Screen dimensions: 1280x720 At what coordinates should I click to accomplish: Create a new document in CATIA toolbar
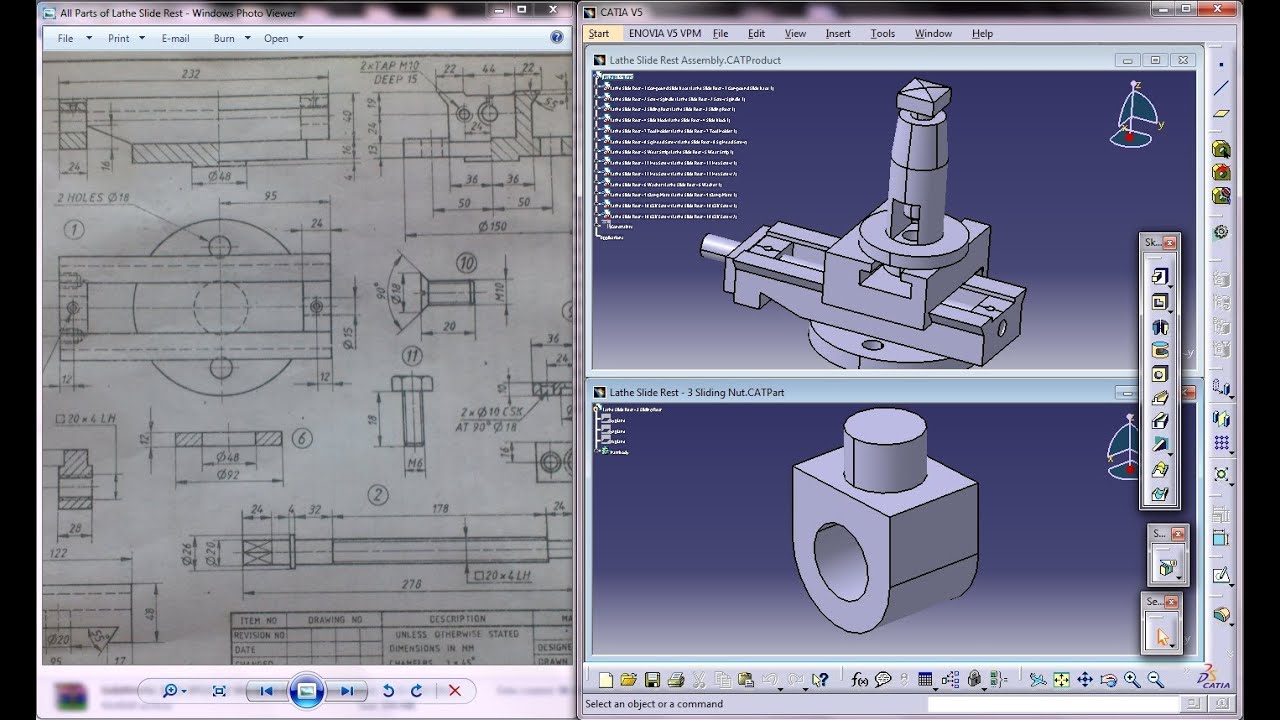pyautogui.click(x=605, y=680)
